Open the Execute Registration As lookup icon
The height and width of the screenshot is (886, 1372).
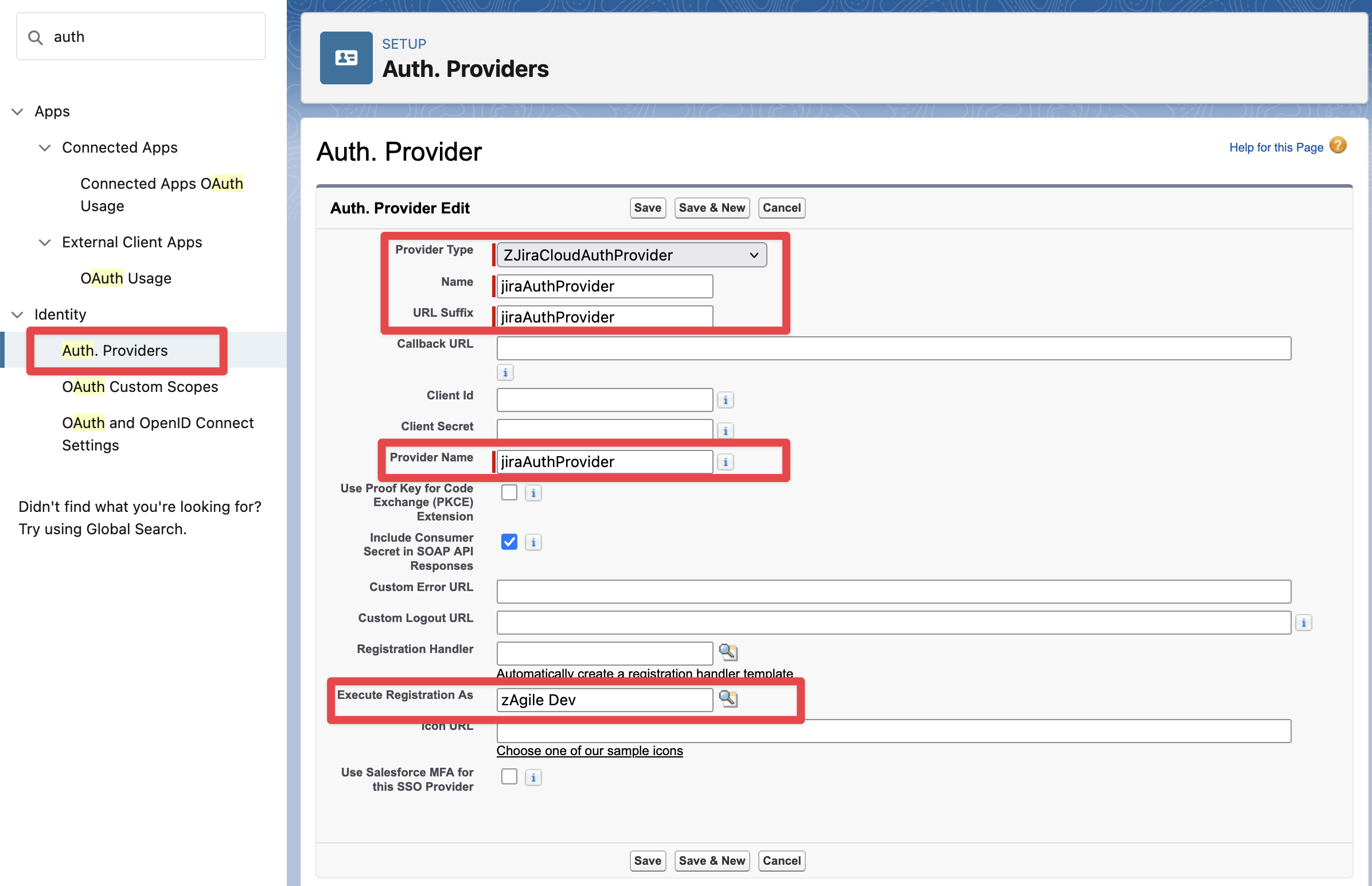click(728, 698)
